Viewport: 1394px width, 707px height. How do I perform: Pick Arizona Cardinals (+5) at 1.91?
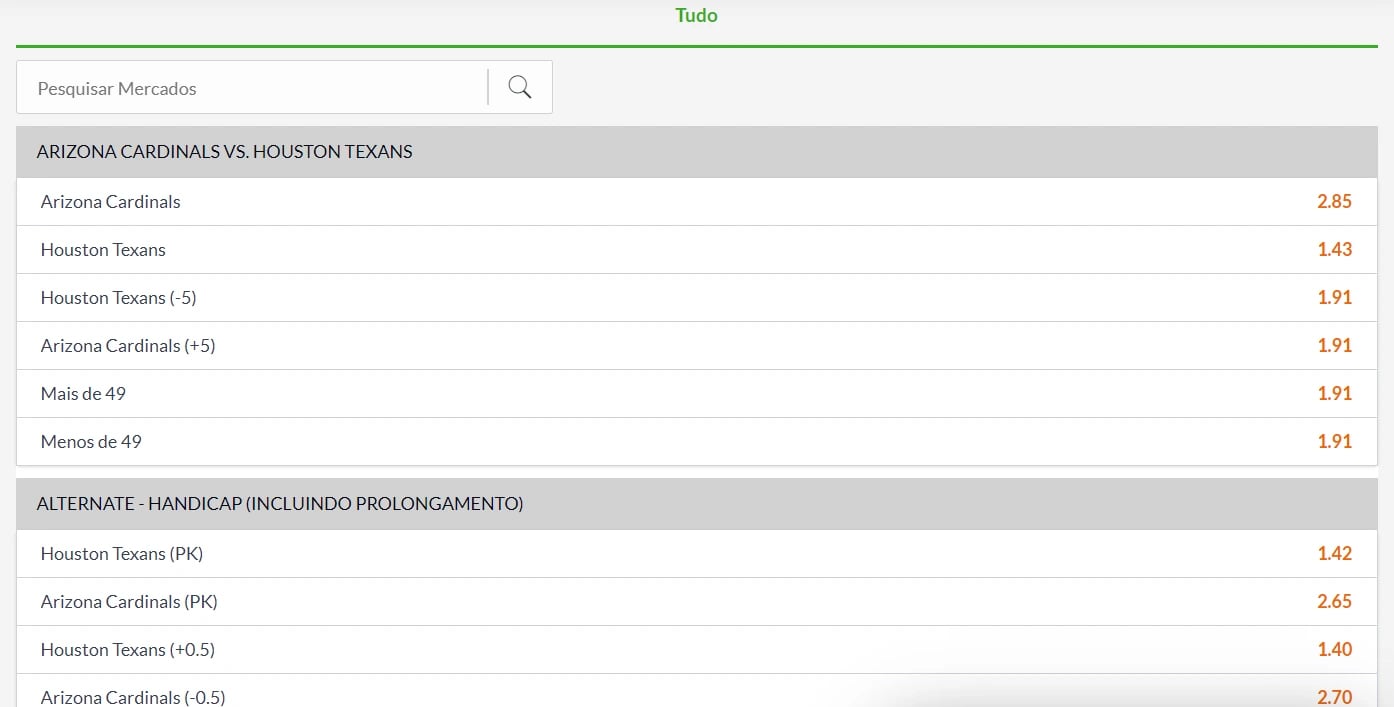click(1334, 345)
